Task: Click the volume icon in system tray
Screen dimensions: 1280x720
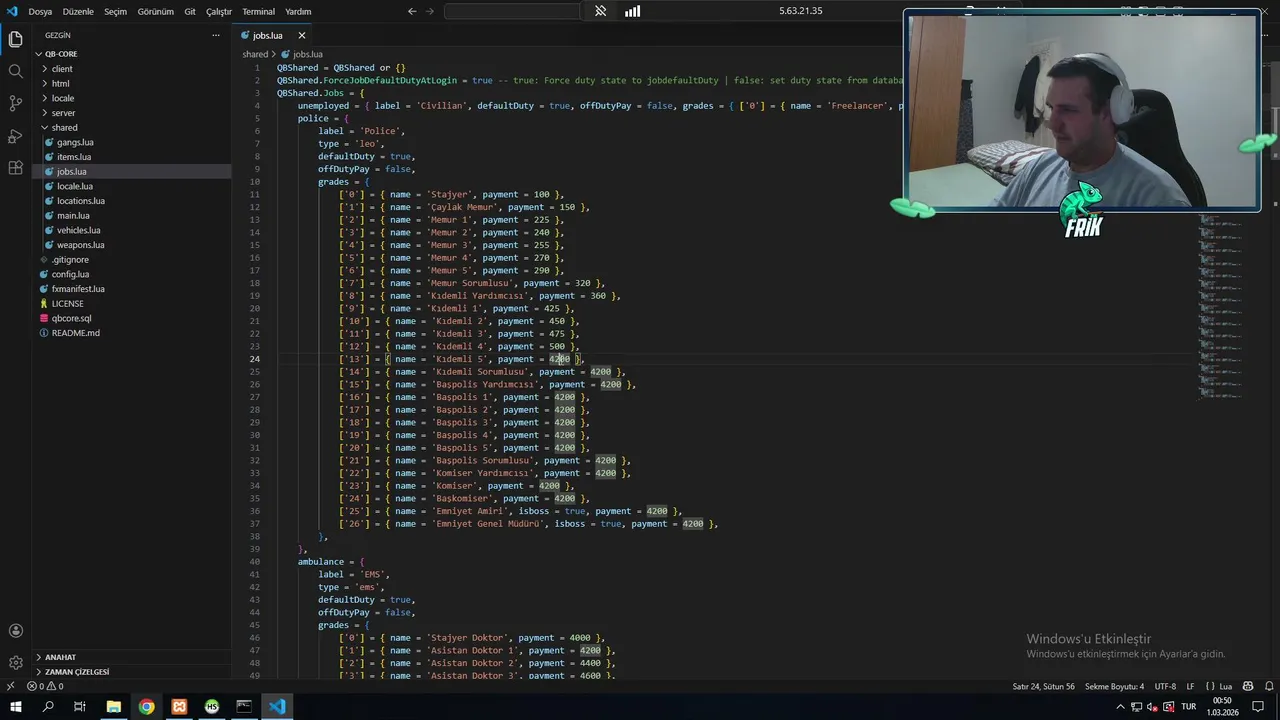Action: click(1151, 706)
